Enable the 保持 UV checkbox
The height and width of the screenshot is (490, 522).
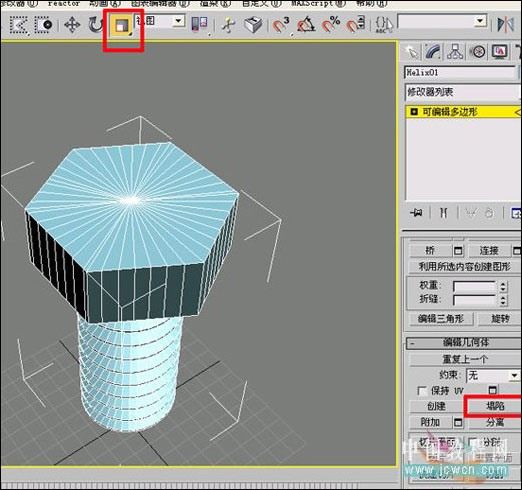422,391
